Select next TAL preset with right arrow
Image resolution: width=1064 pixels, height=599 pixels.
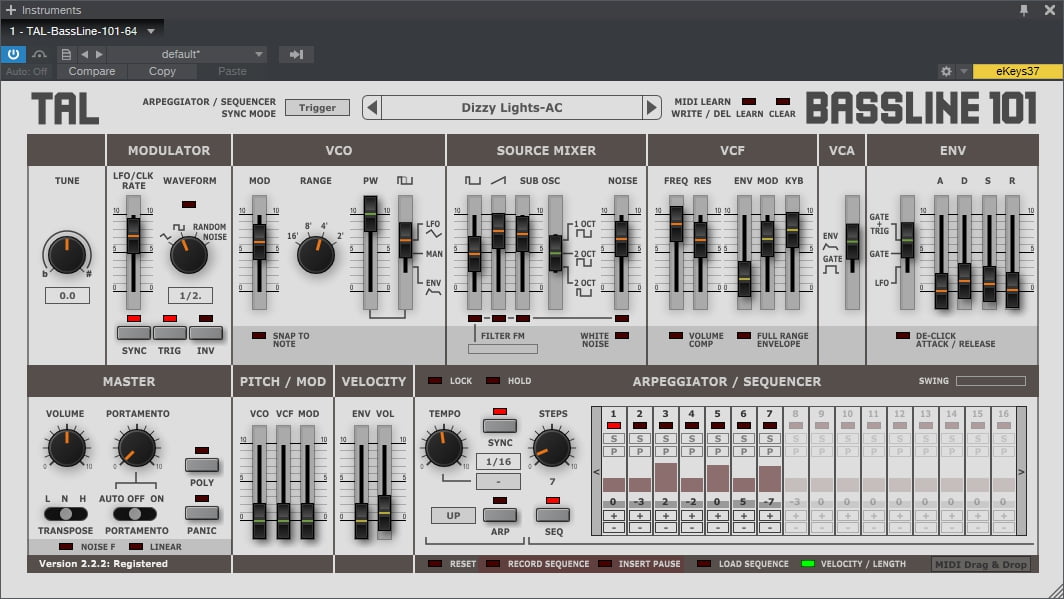click(651, 108)
